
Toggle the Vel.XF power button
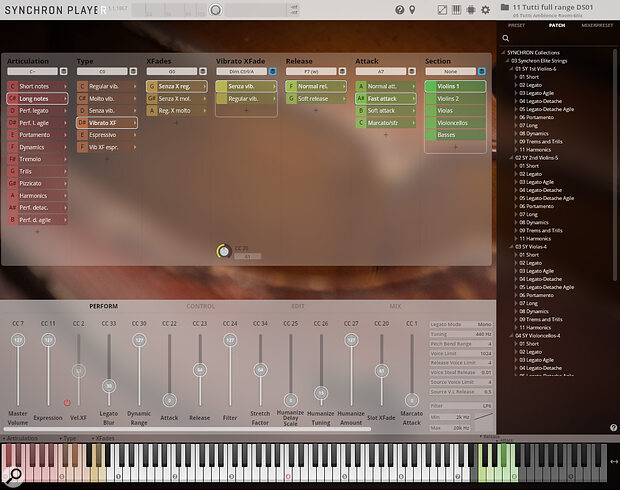67,403
